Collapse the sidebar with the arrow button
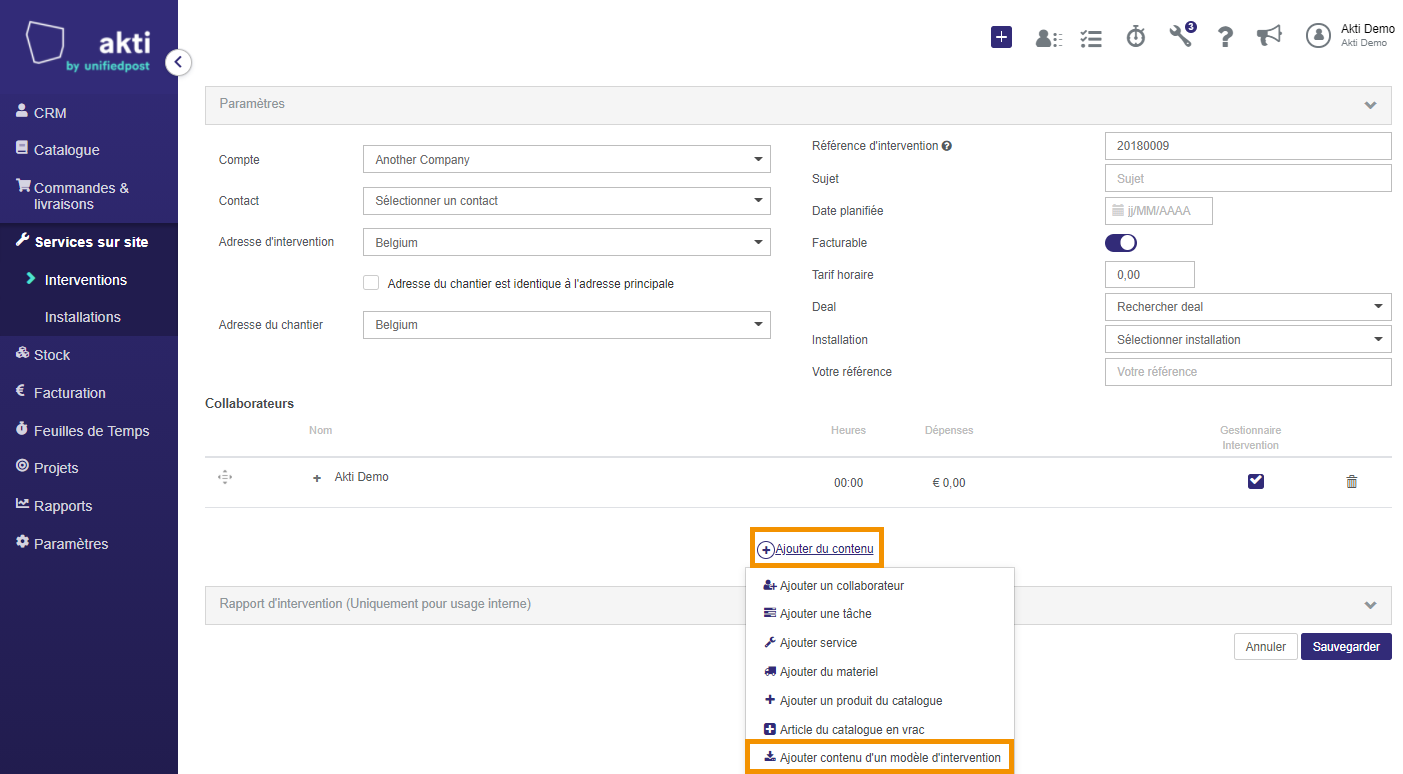The width and height of the screenshot is (1403, 774). (x=178, y=62)
